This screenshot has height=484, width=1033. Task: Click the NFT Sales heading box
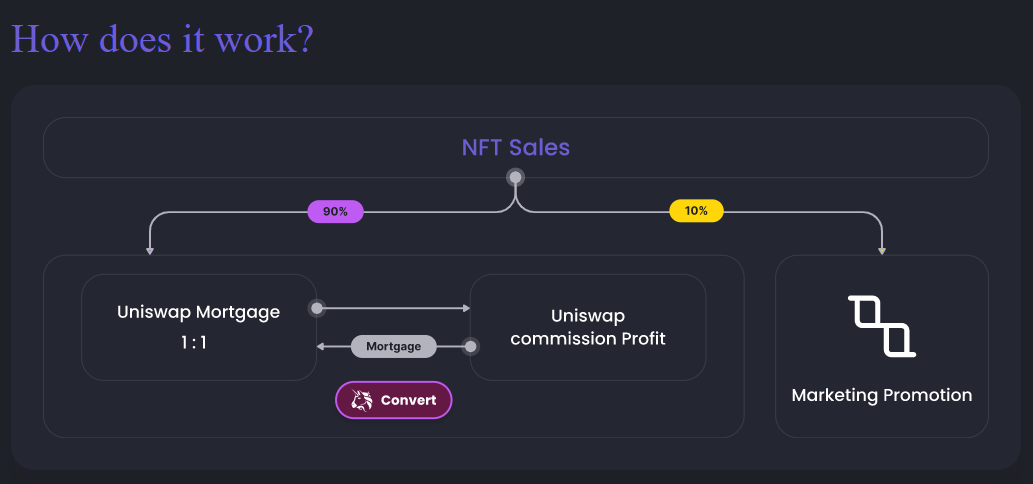click(516, 148)
